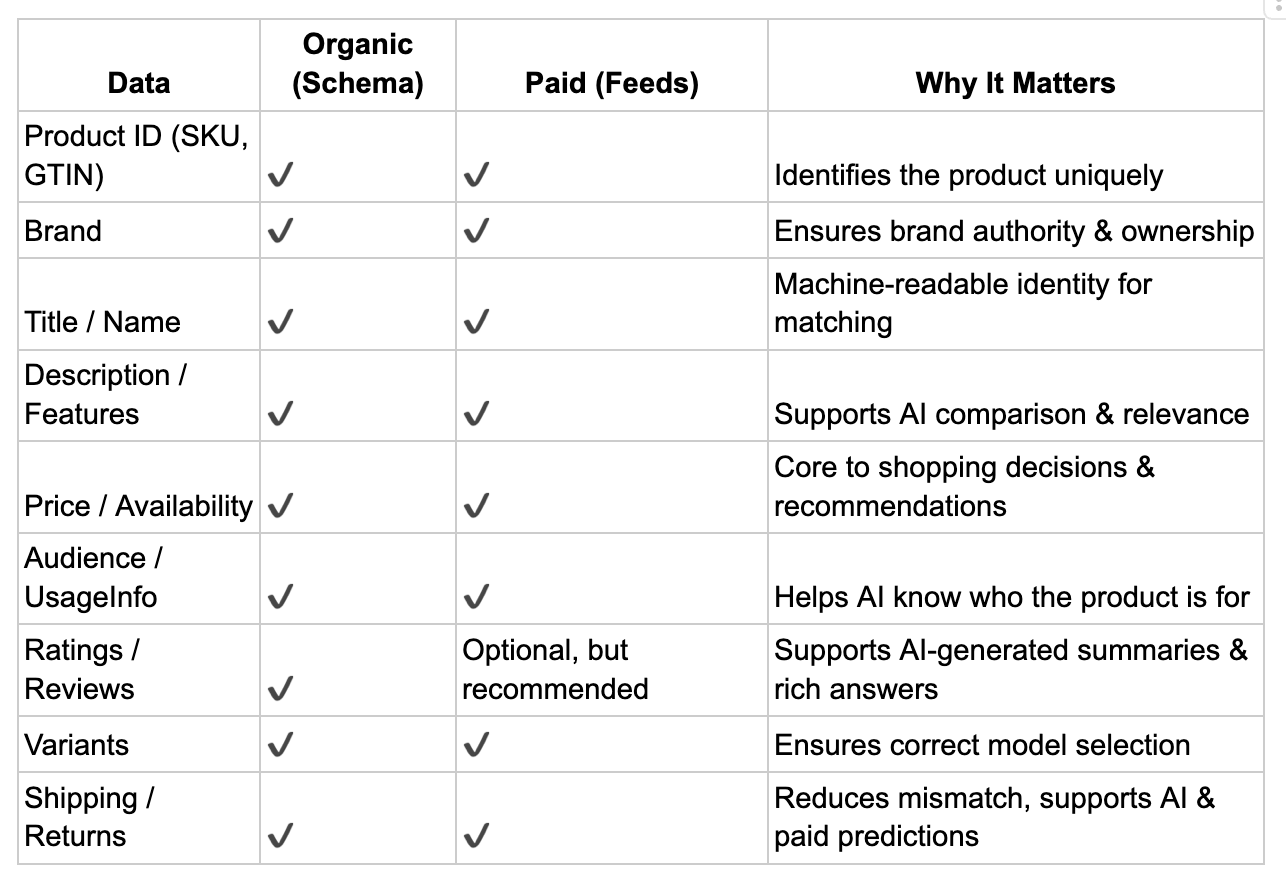
Task: Click the 'Optional, but recommended' cell
Action: [x=612, y=670]
